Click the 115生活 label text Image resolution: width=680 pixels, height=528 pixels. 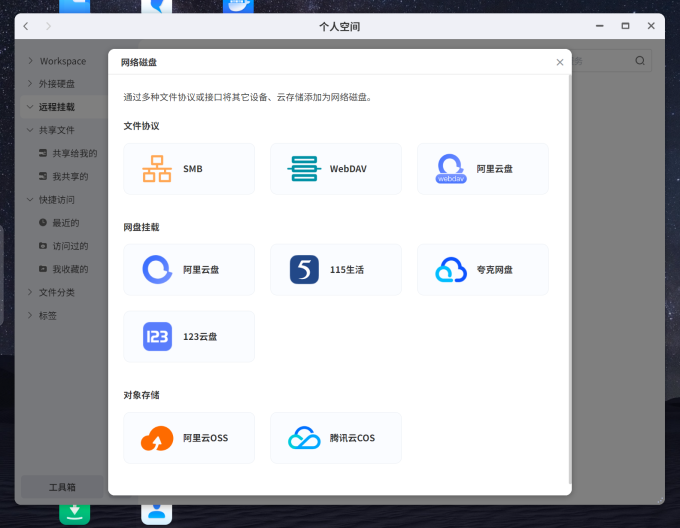(347, 270)
